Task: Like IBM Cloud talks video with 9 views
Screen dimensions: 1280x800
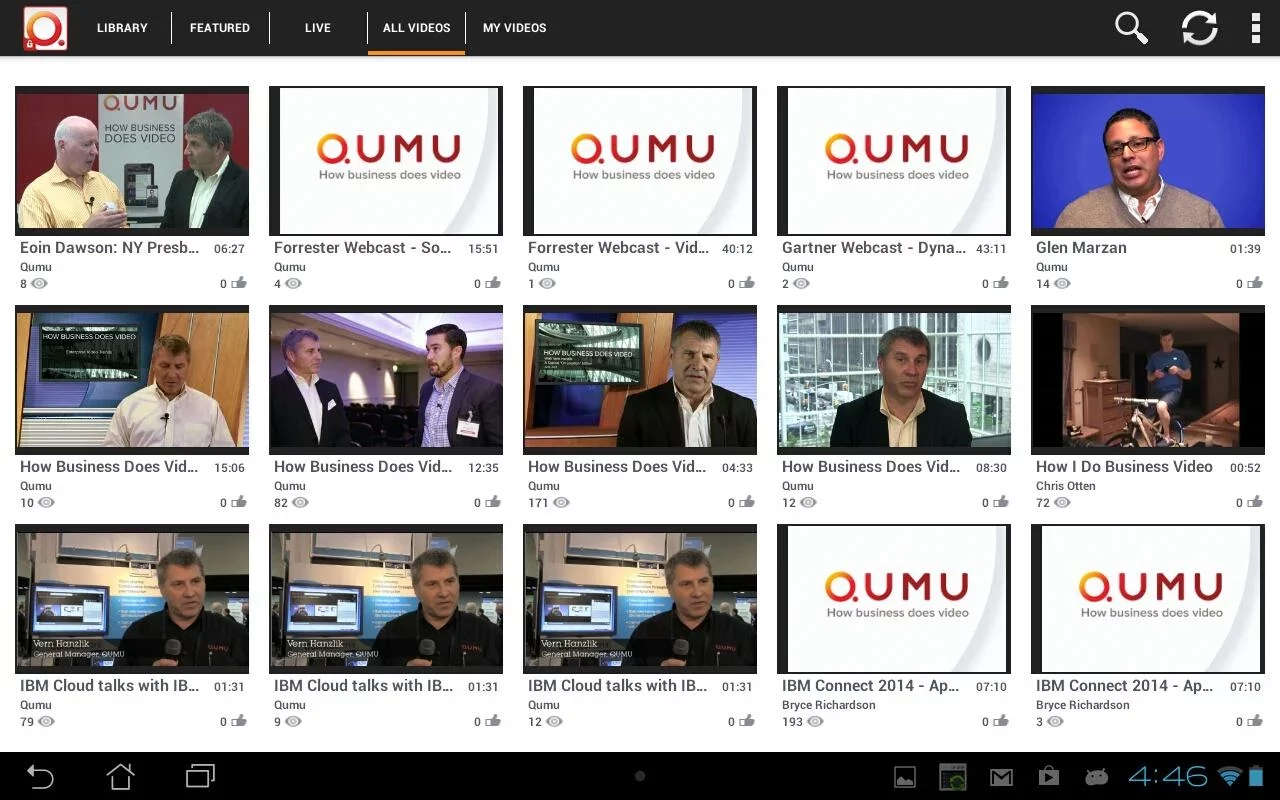Action: click(x=493, y=722)
